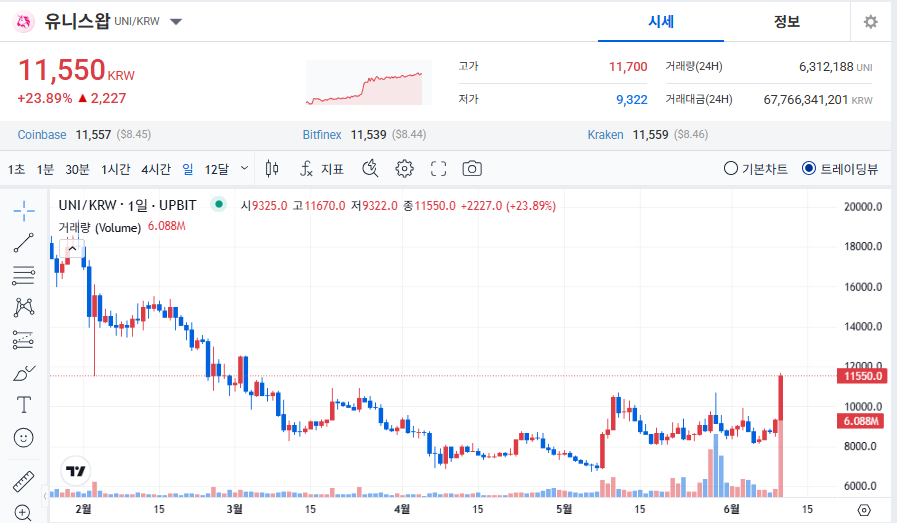Open the chart settings gear

[404, 169]
